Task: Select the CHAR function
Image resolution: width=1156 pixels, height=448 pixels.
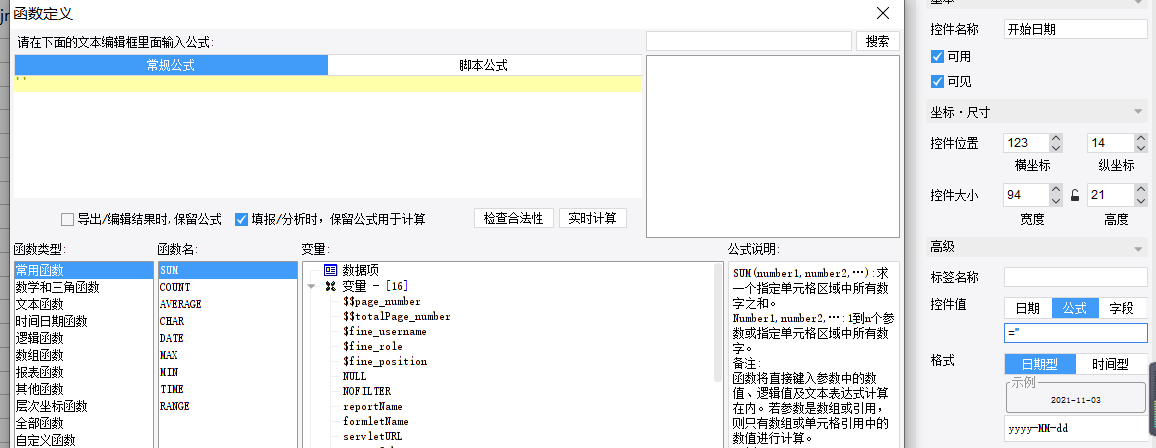Action: click(x=228, y=321)
